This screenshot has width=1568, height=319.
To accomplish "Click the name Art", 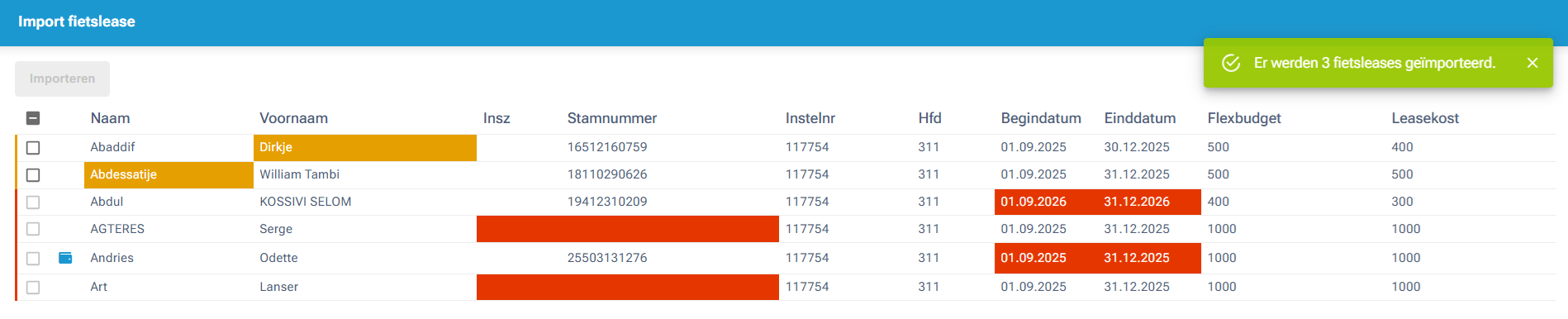I will click(98, 287).
